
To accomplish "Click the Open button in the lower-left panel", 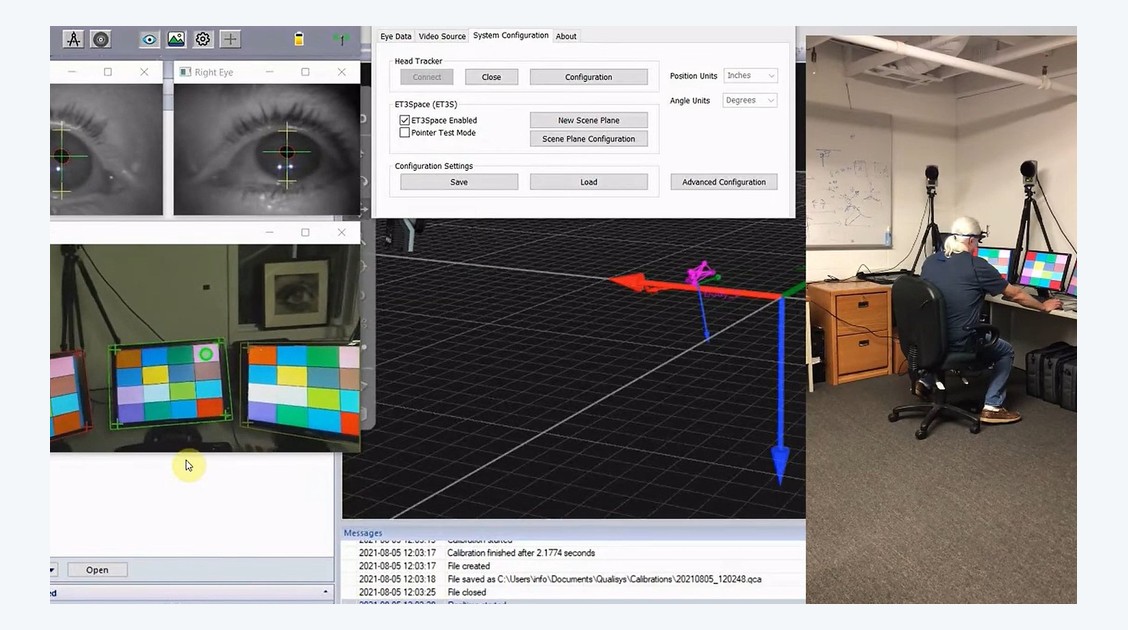I will 97,570.
